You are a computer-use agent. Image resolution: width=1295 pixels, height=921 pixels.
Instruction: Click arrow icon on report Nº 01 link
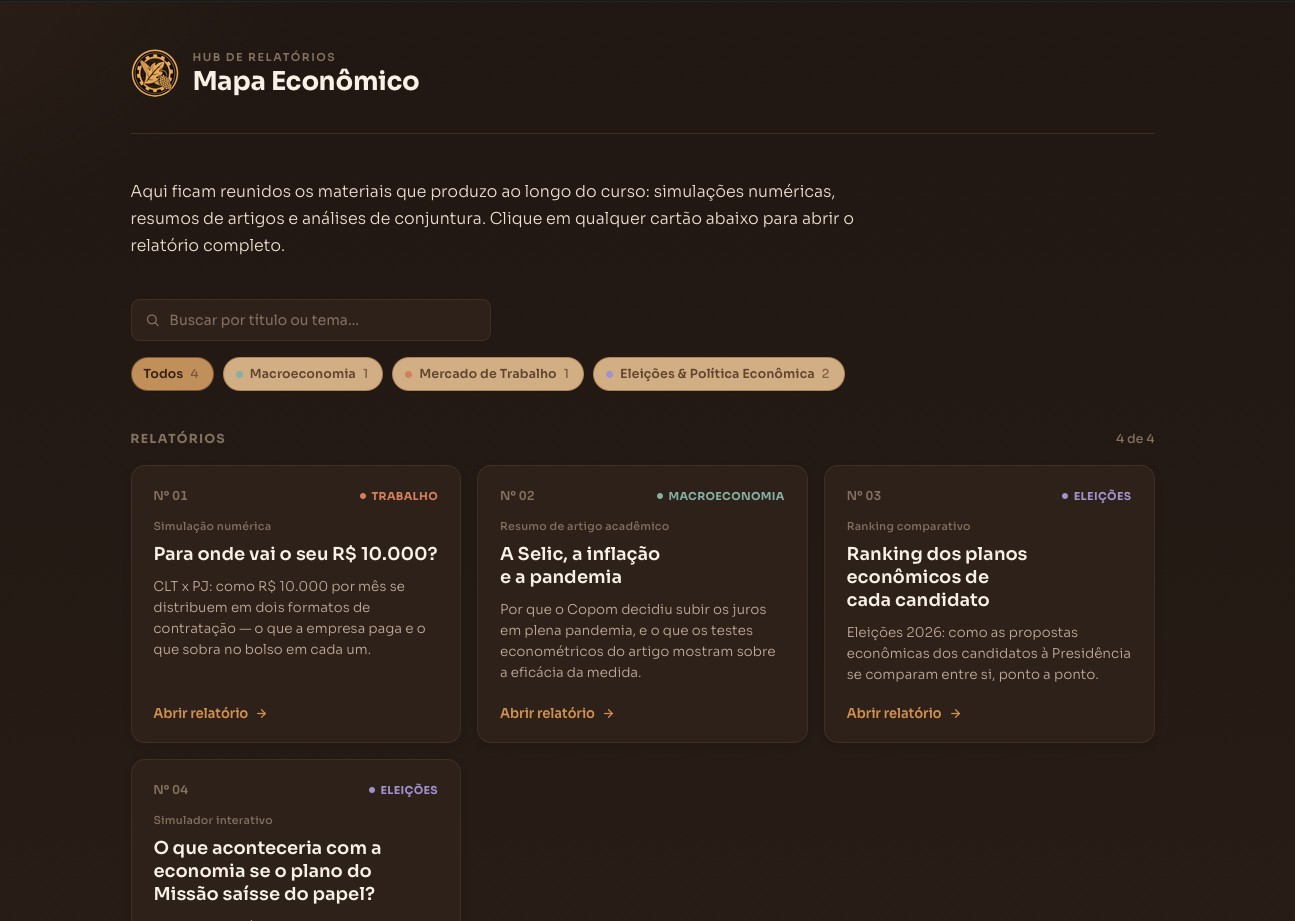pyautogui.click(x=261, y=713)
